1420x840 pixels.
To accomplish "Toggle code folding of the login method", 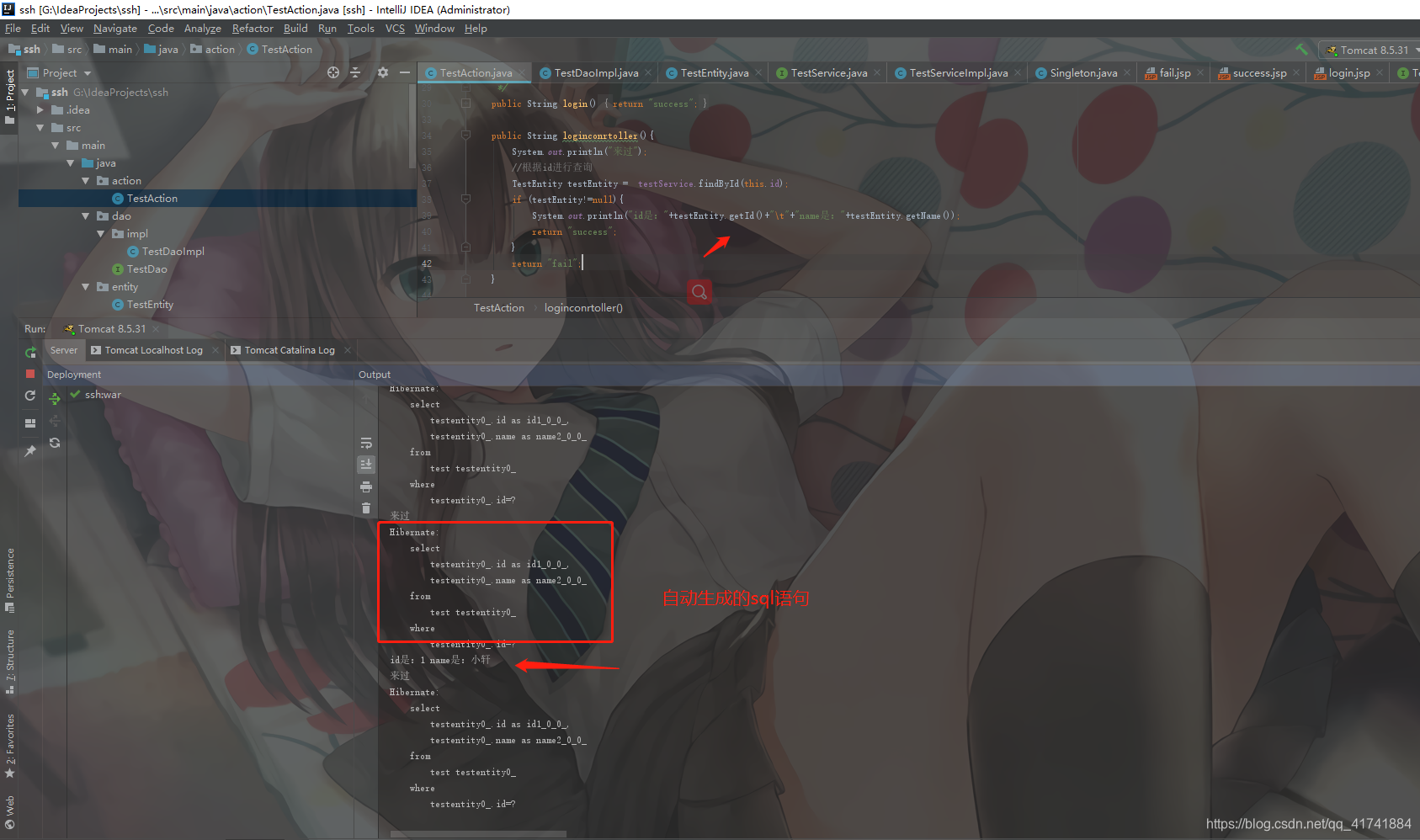I will coord(465,104).
